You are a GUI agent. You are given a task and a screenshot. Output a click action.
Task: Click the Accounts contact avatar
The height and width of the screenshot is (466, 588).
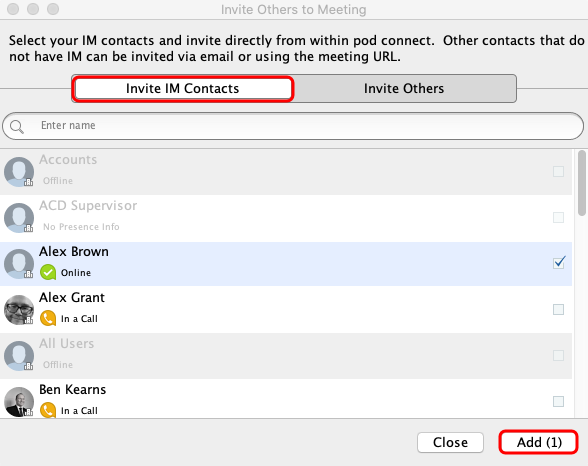[19, 172]
